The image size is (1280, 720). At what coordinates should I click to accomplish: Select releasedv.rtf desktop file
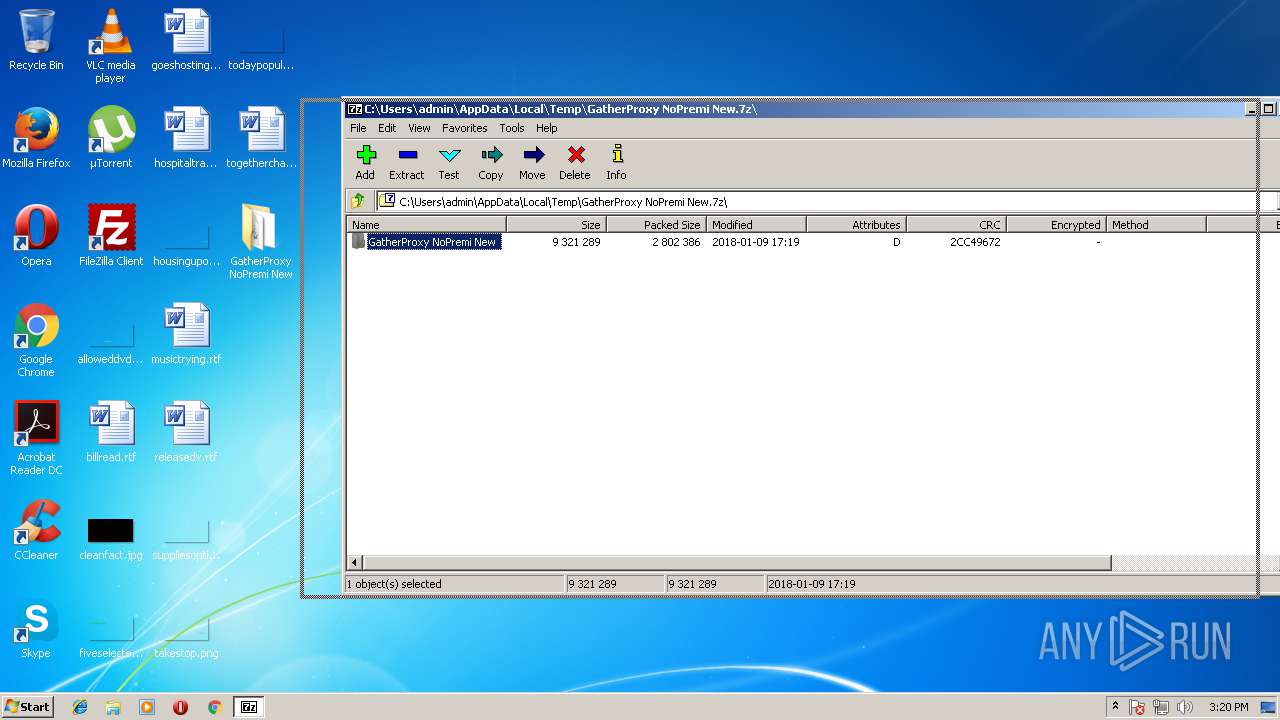[x=186, y=432]
